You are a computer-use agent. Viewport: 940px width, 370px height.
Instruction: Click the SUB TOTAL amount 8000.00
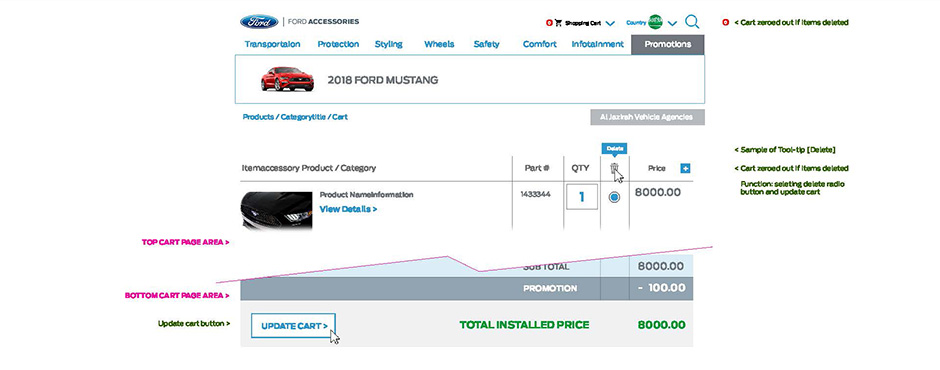661,266
